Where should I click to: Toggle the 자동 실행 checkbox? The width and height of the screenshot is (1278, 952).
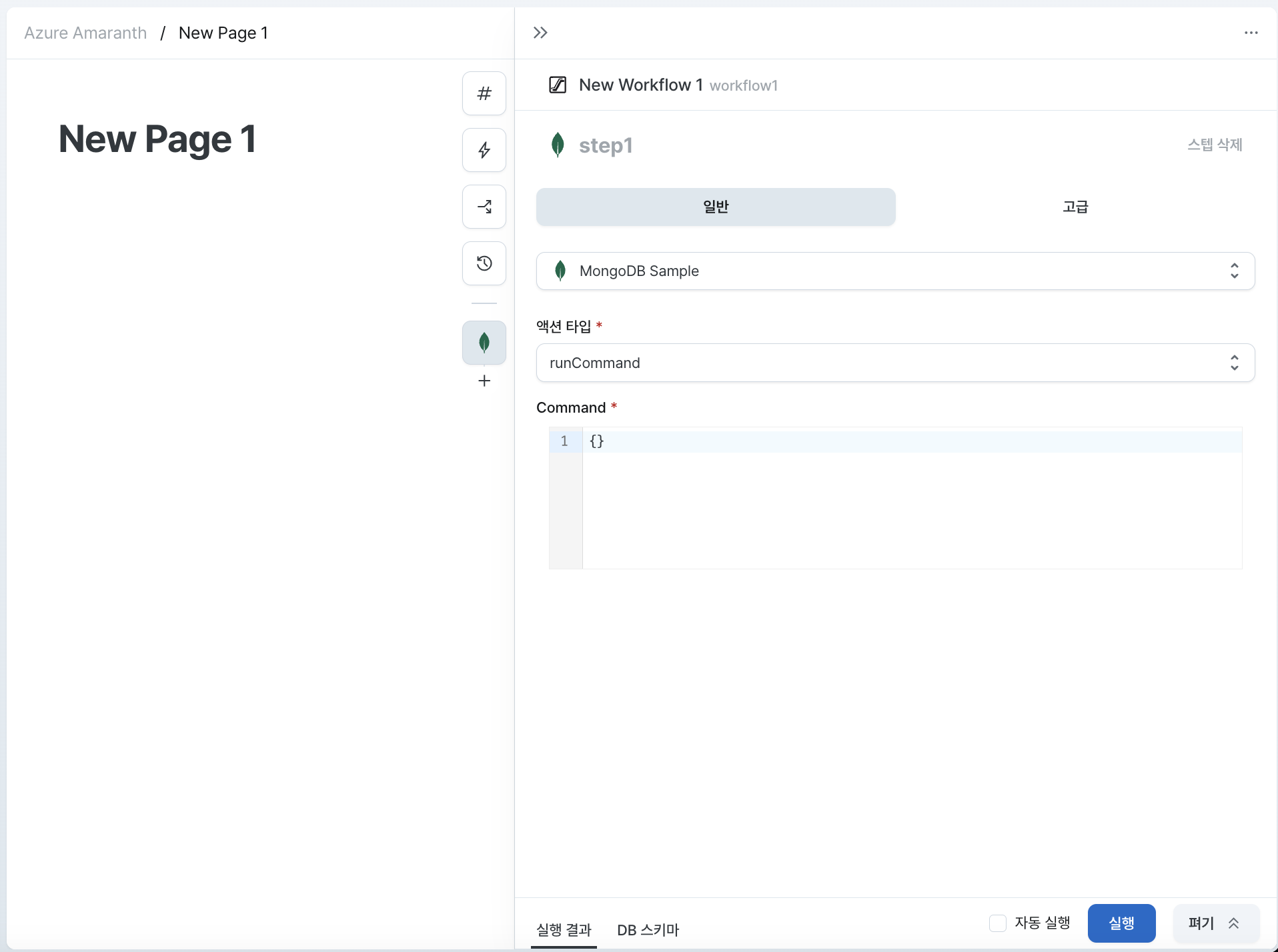[x=998, y=923]
